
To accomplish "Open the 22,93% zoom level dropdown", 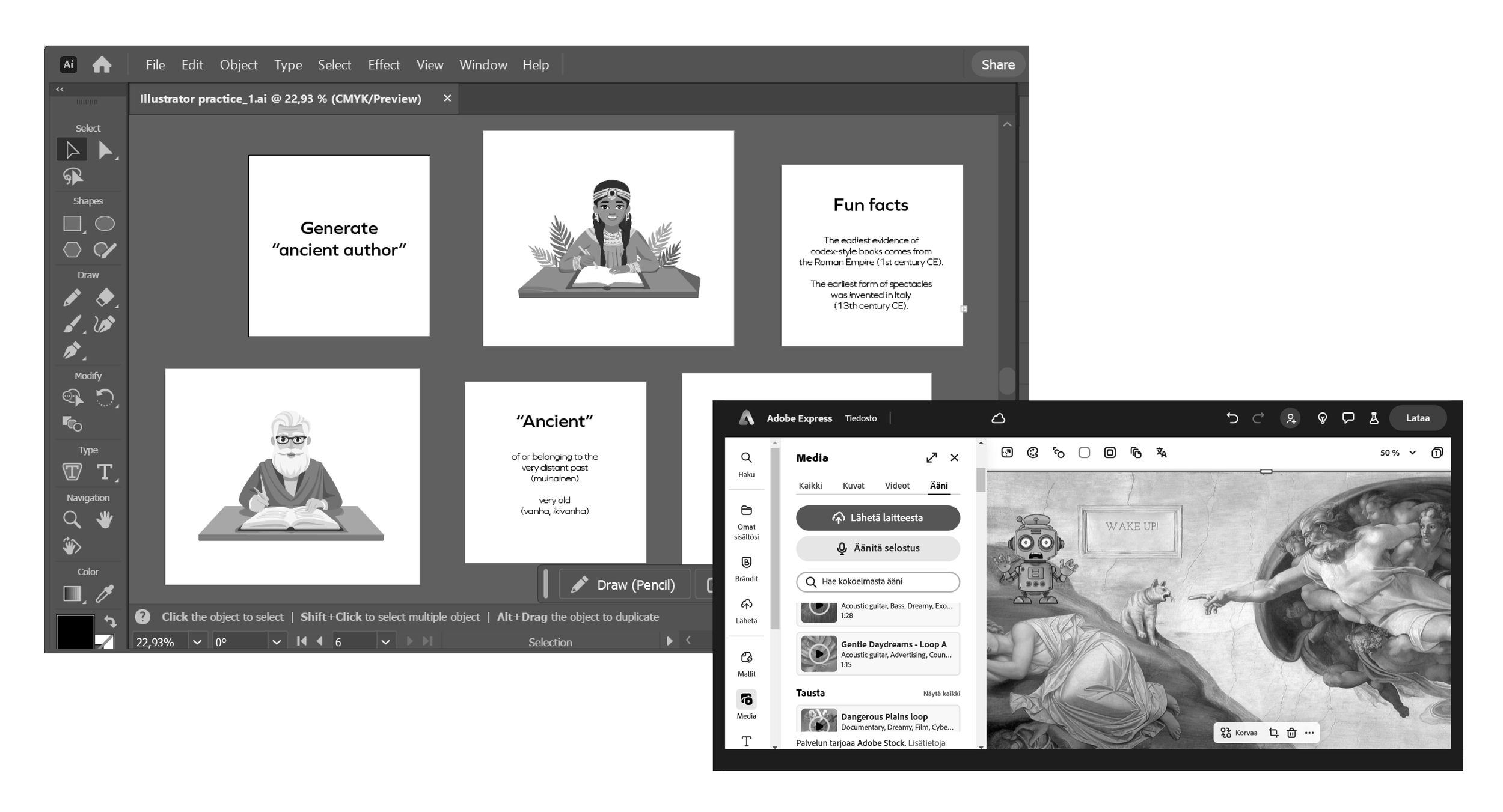I will 197,642.
